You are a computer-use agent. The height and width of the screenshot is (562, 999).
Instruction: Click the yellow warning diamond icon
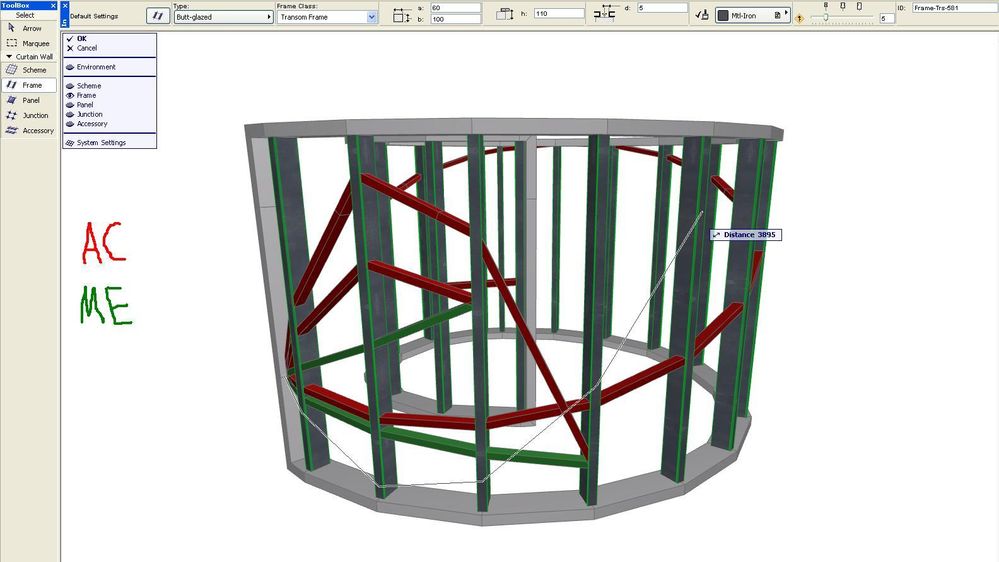tap(799, 18)
